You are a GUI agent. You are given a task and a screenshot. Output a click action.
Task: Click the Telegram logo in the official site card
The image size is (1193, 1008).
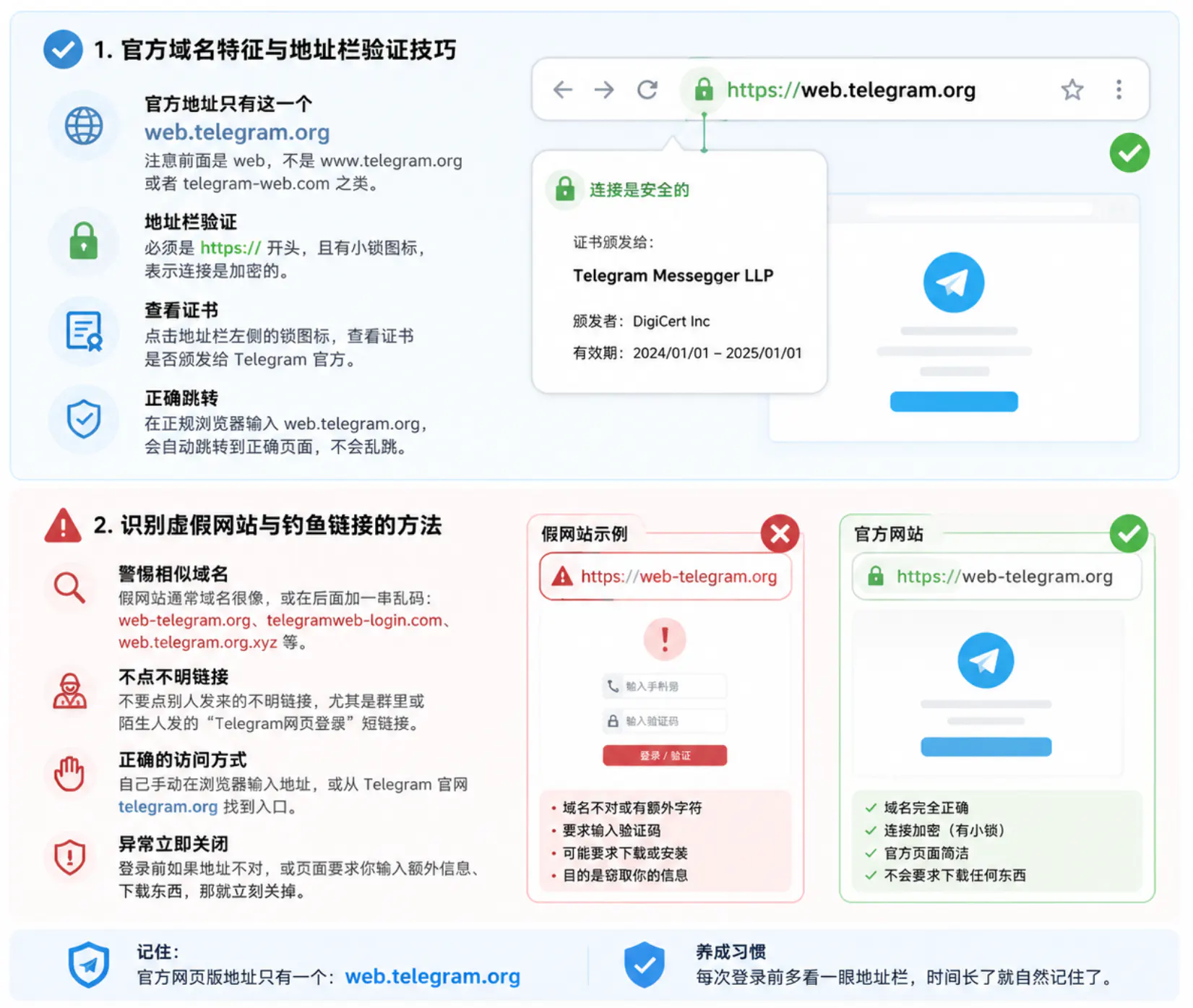pyautogui.click(x=985, y=660)
